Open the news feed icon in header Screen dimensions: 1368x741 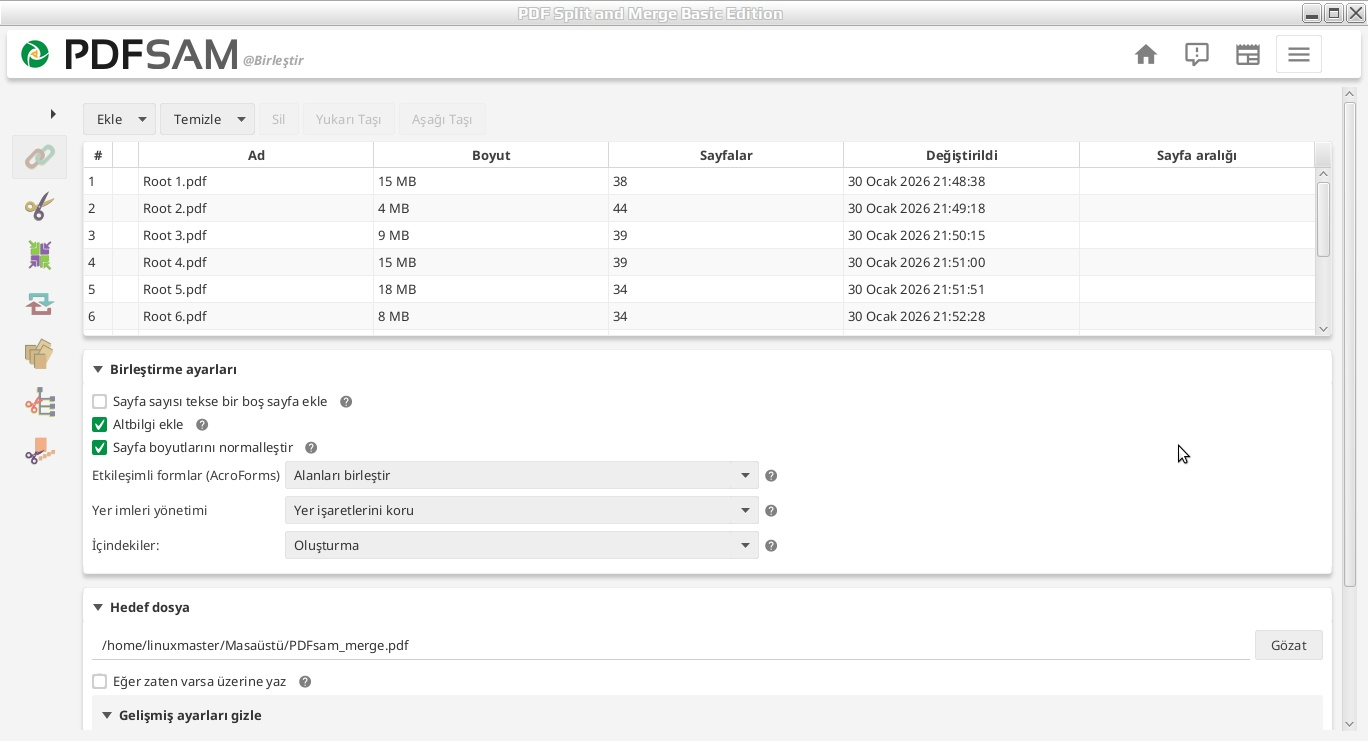pos(1248,54)
